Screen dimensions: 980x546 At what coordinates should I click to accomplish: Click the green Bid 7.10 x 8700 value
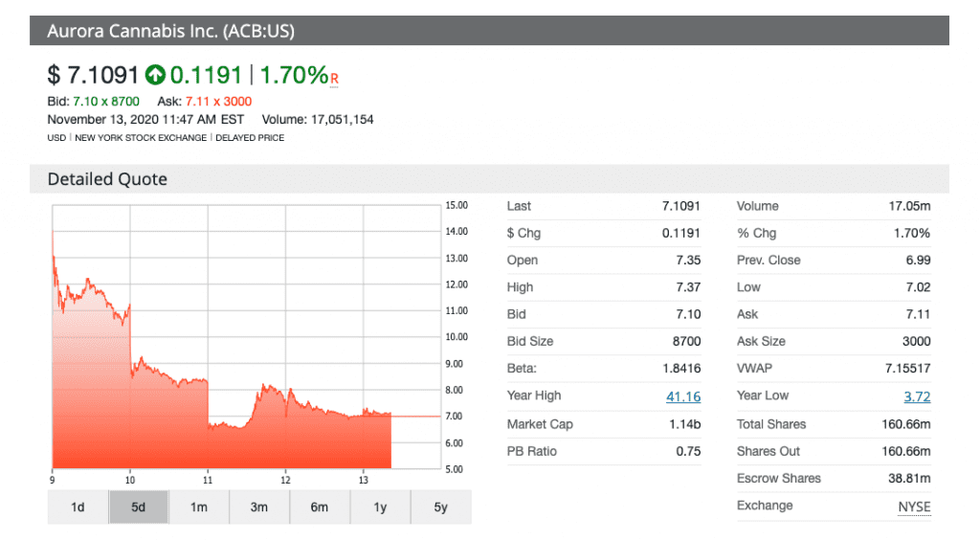[x=105, y=102]
